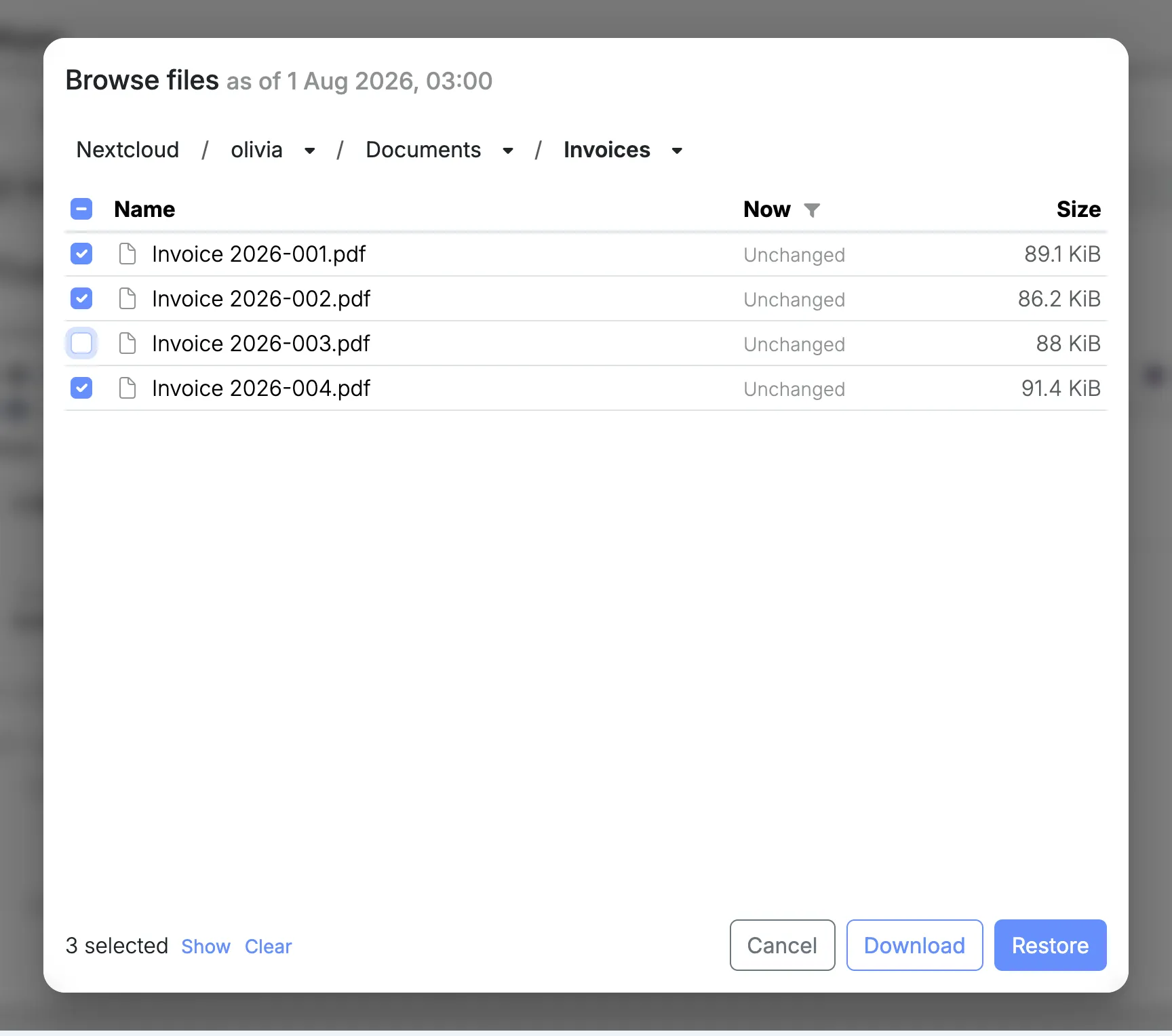Navigate to Documents folder breadcrumb
This screenshot has width=1172, height=1036.
423,149
